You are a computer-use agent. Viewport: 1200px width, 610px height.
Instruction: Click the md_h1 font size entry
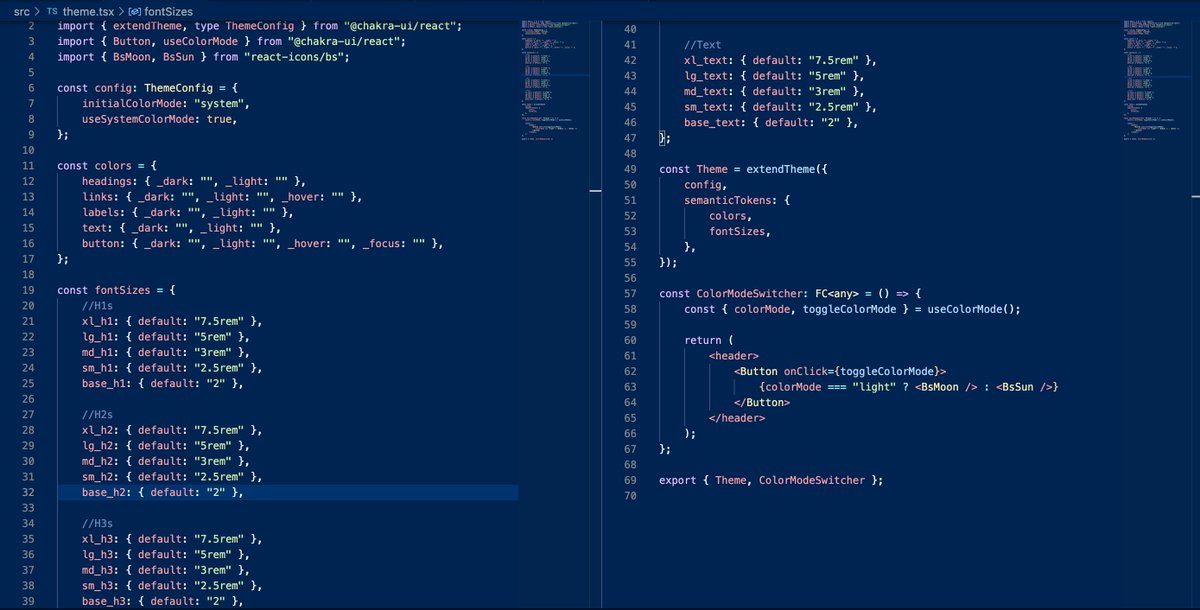click(166, 353)
